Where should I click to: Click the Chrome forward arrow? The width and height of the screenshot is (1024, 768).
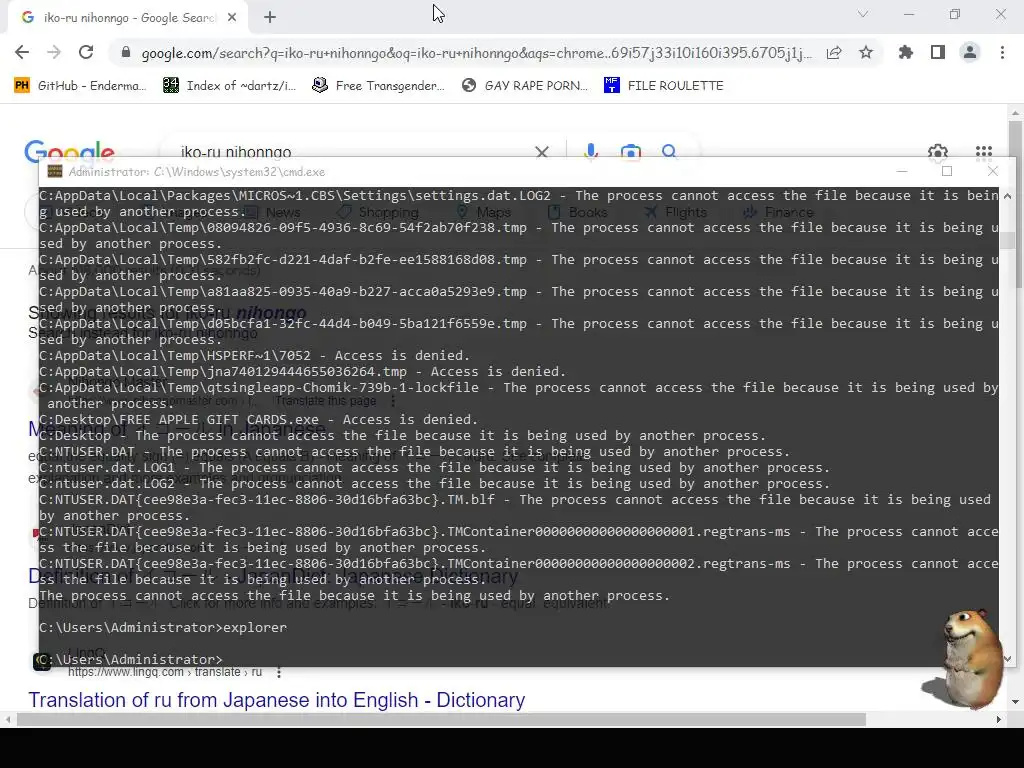pyautogui.click(x=54, y=52)
